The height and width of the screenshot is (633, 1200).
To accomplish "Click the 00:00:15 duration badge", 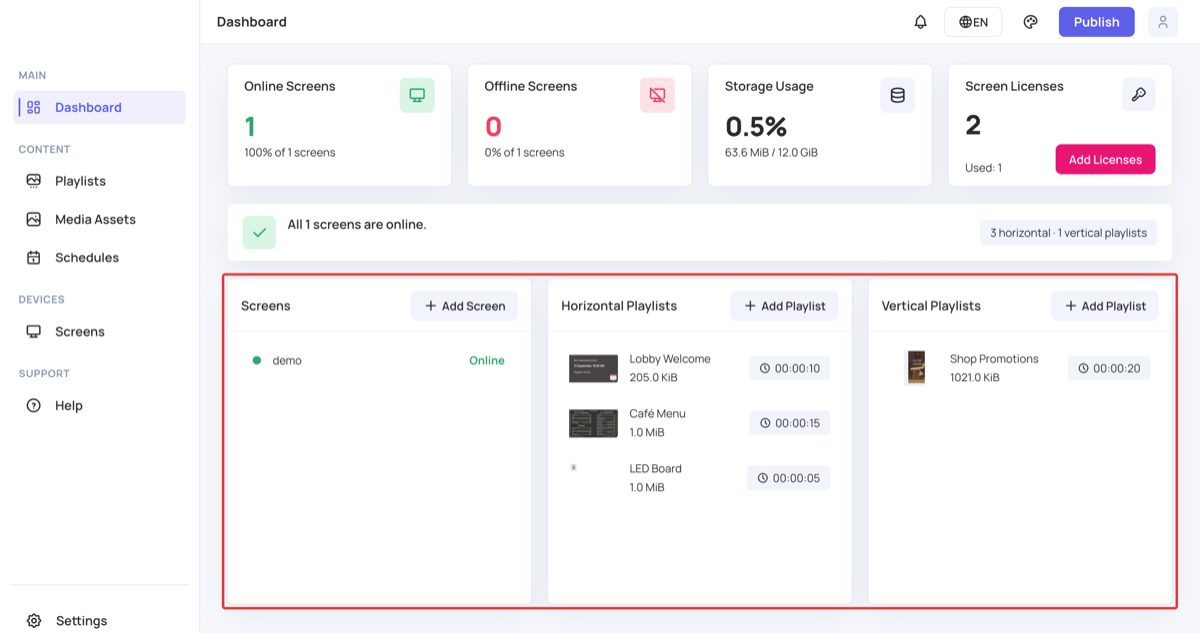I will tap(789, 423).
